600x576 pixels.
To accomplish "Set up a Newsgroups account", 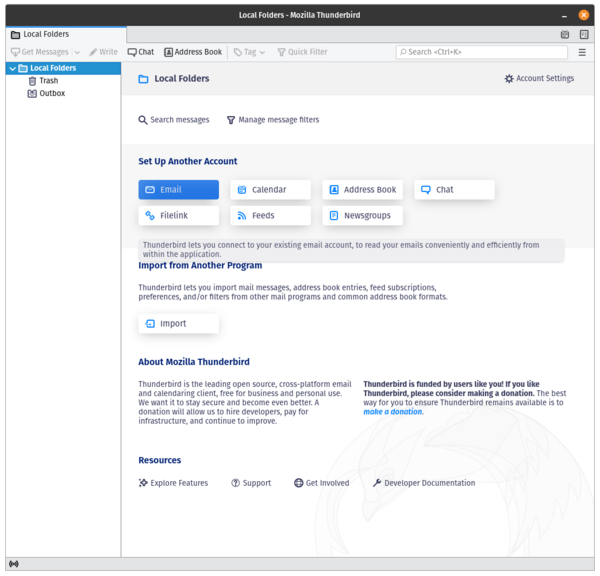I will pos(362,215).
